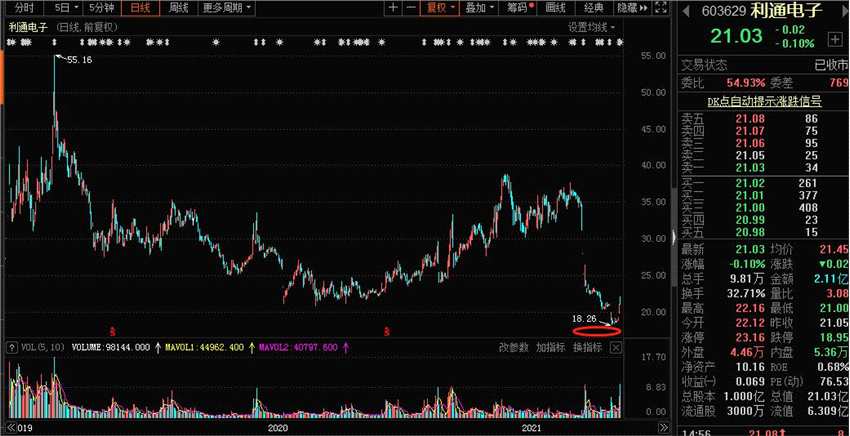Click the VOLUME:98144.000 value

point(111,348)
